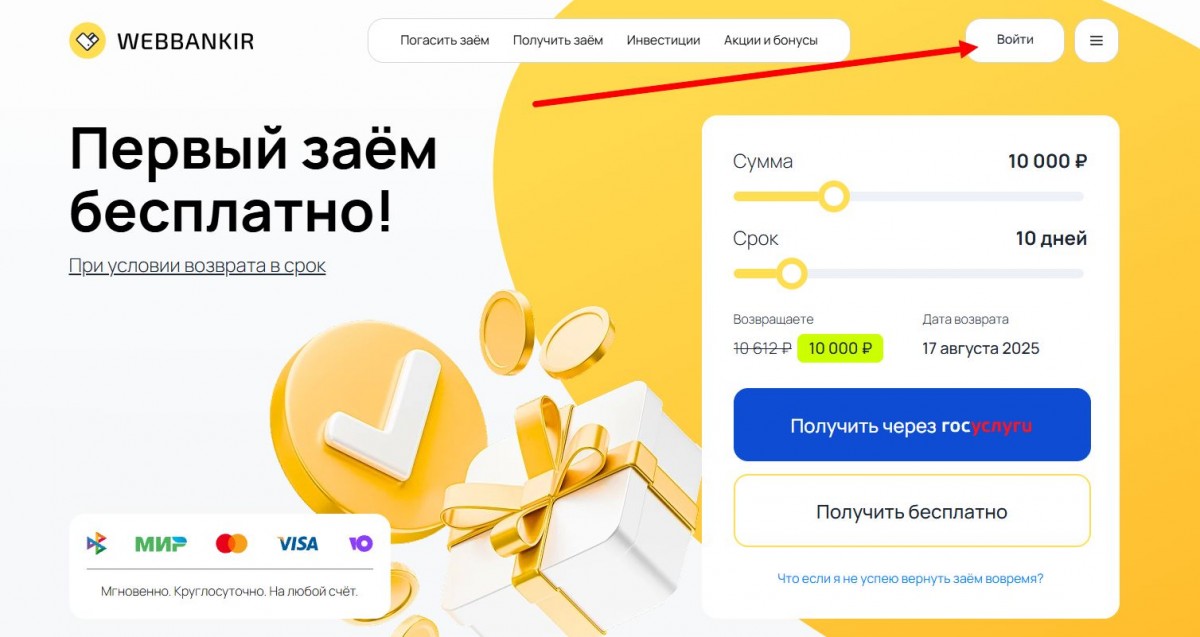Open link about not repaying loan on time
This screenshot has height=637, width=1200.
(911, 579)
